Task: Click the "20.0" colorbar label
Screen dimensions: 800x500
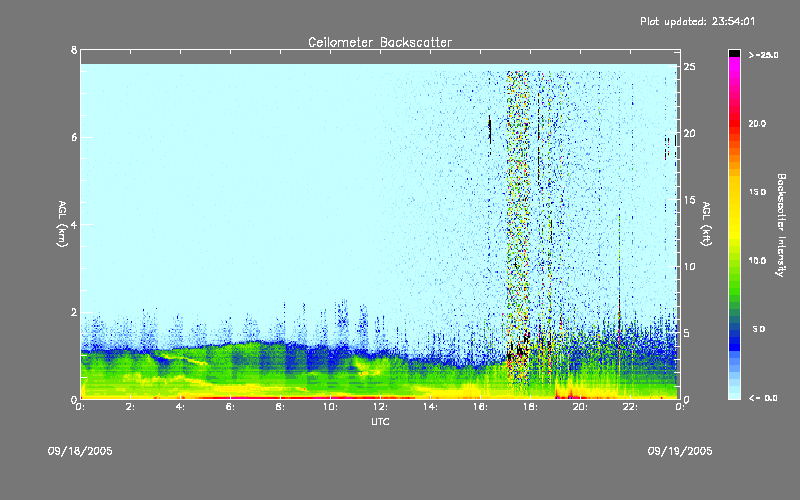Action: [757, 123]
